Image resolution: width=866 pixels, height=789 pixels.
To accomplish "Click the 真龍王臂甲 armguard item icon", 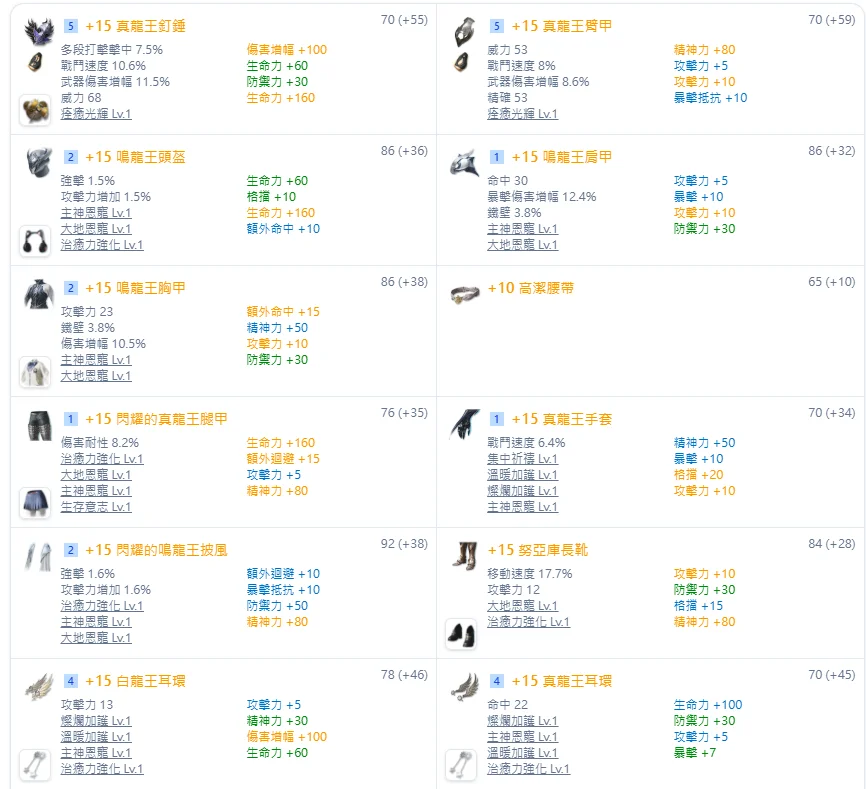I will pos(466,30).
